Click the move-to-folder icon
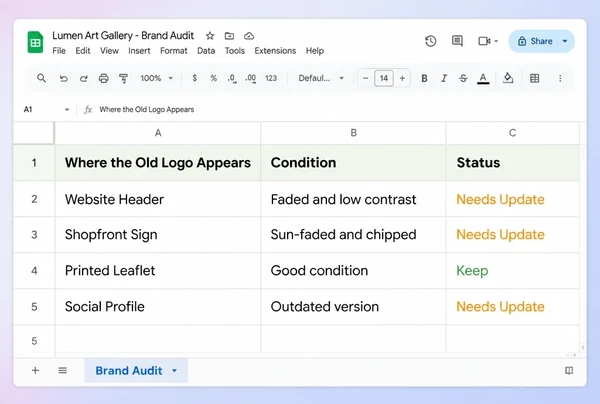This screenshot has width=600, height=404. pyautogui.click(x=229, y=36)
